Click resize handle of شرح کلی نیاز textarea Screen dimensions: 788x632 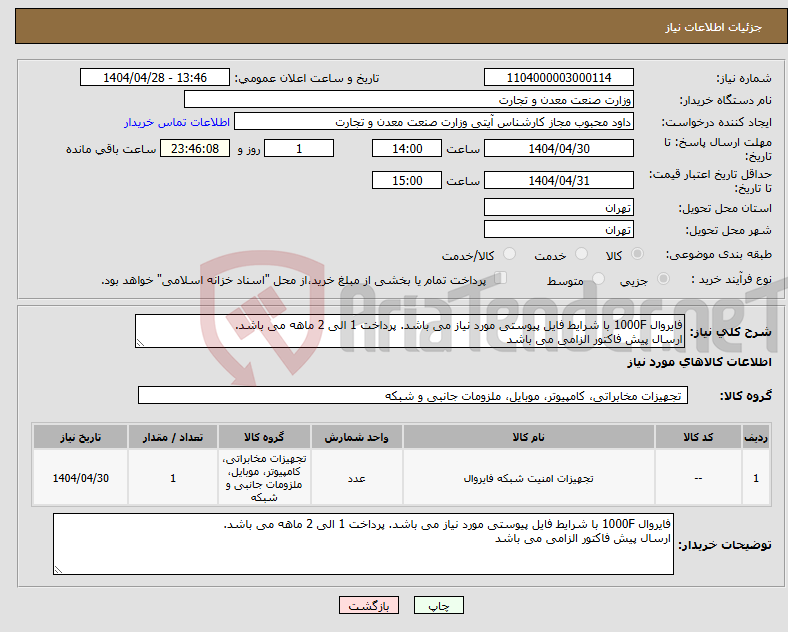pyautogui.click(x=140, y=343)
